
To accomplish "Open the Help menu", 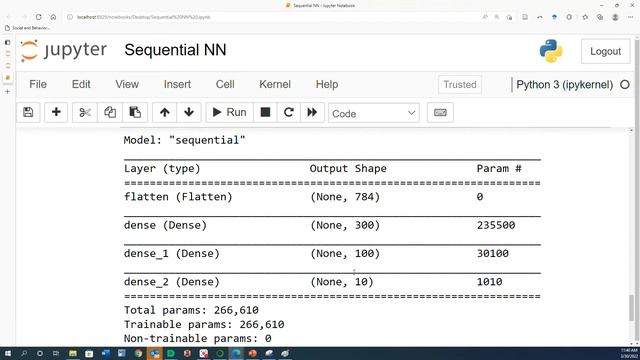I will 327,84.
